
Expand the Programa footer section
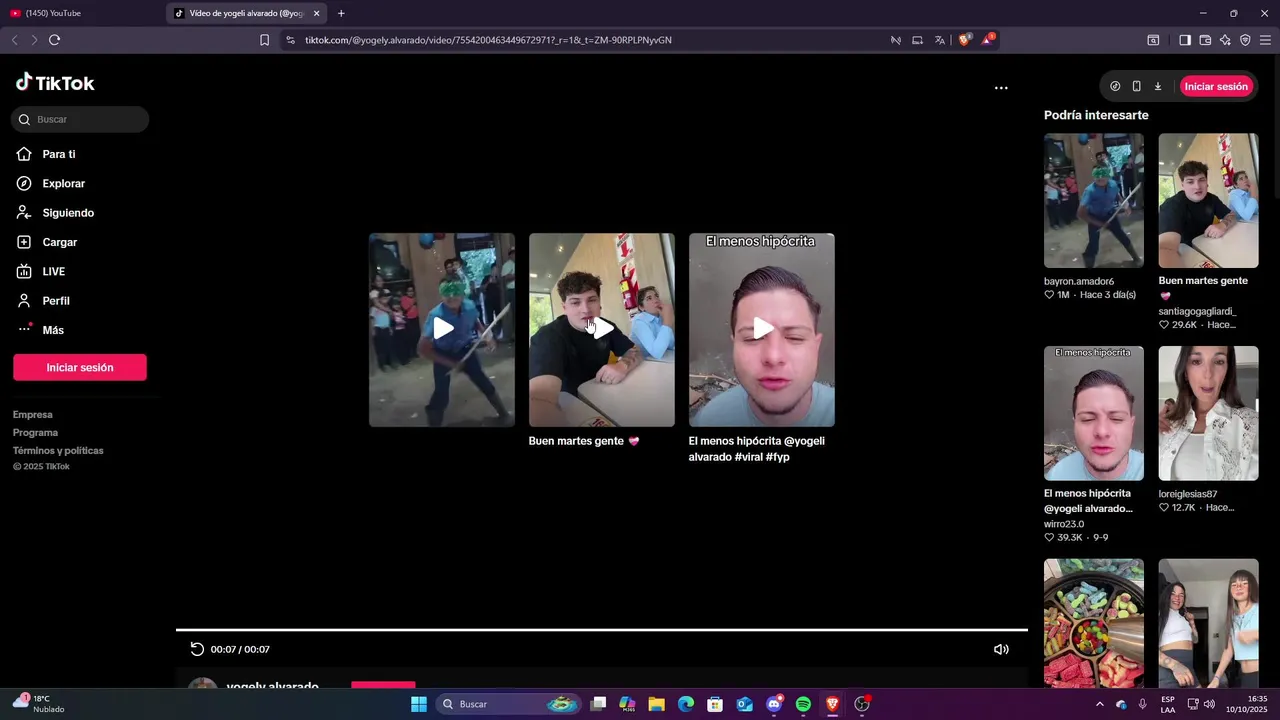[36, 433]
